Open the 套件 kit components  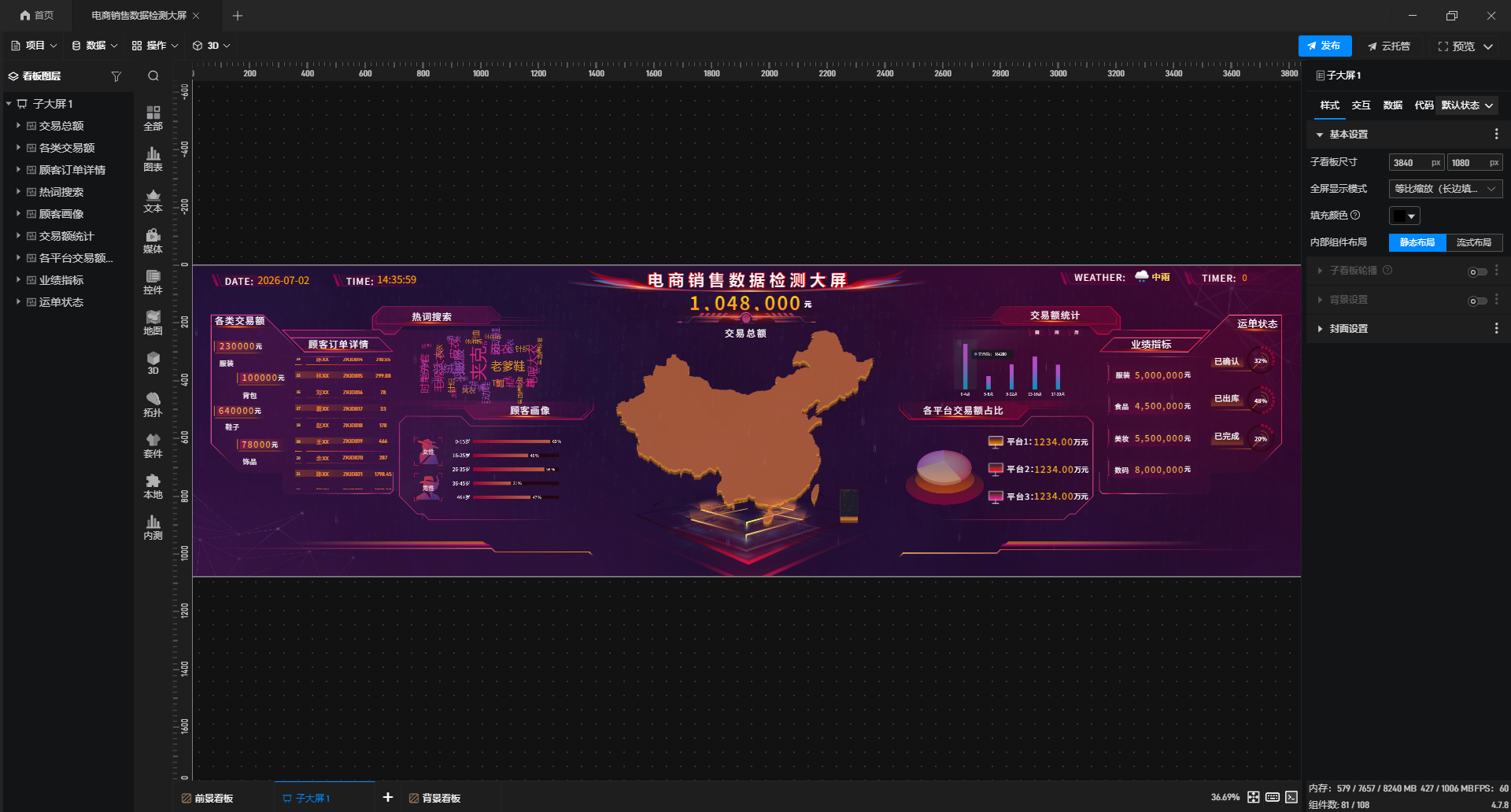point(153,445)
